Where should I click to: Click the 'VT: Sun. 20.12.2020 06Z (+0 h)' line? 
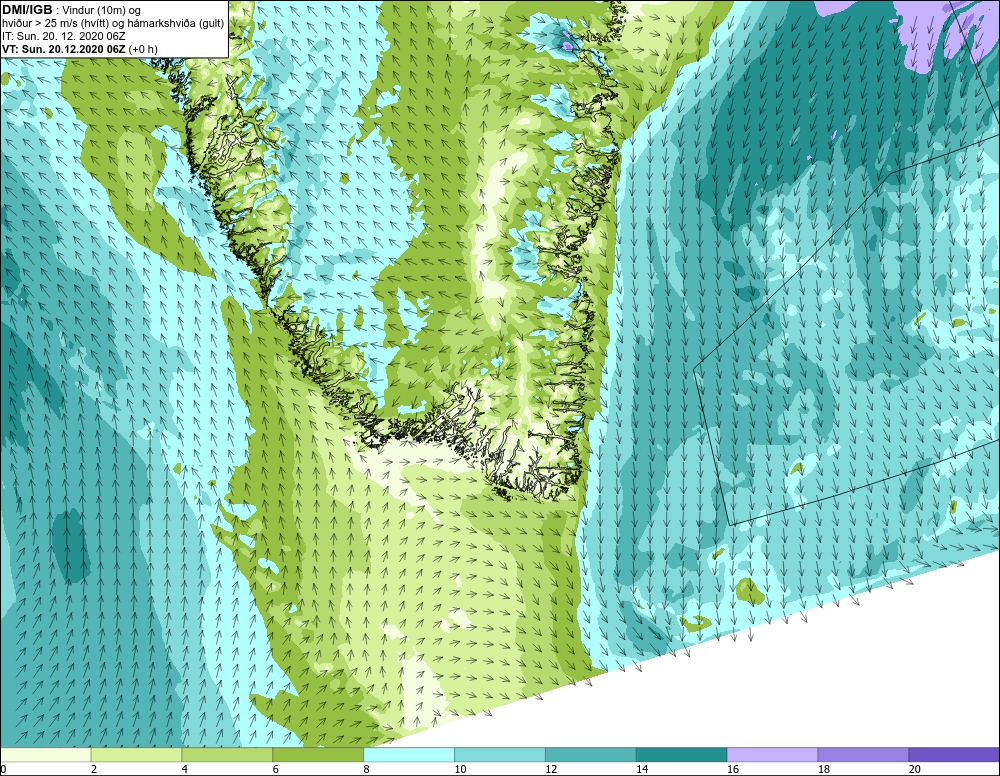(80, 49)
